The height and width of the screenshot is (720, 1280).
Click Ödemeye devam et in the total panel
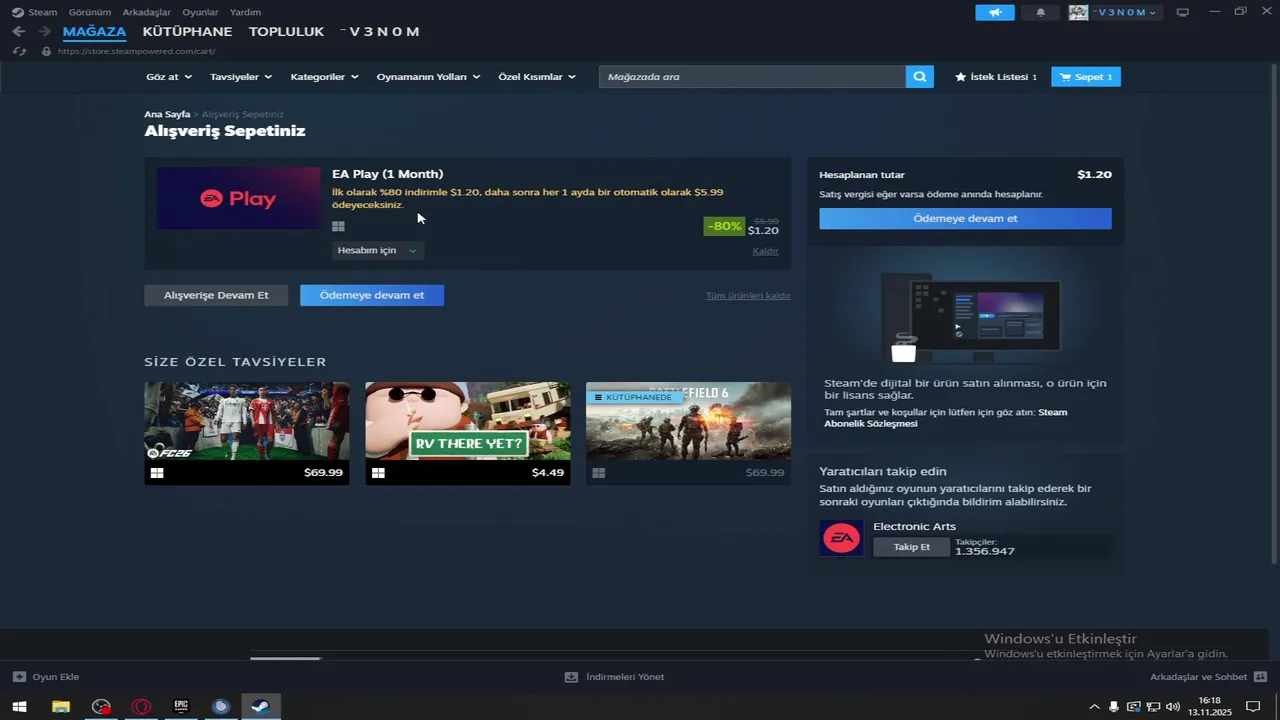(x=965, y=218)
